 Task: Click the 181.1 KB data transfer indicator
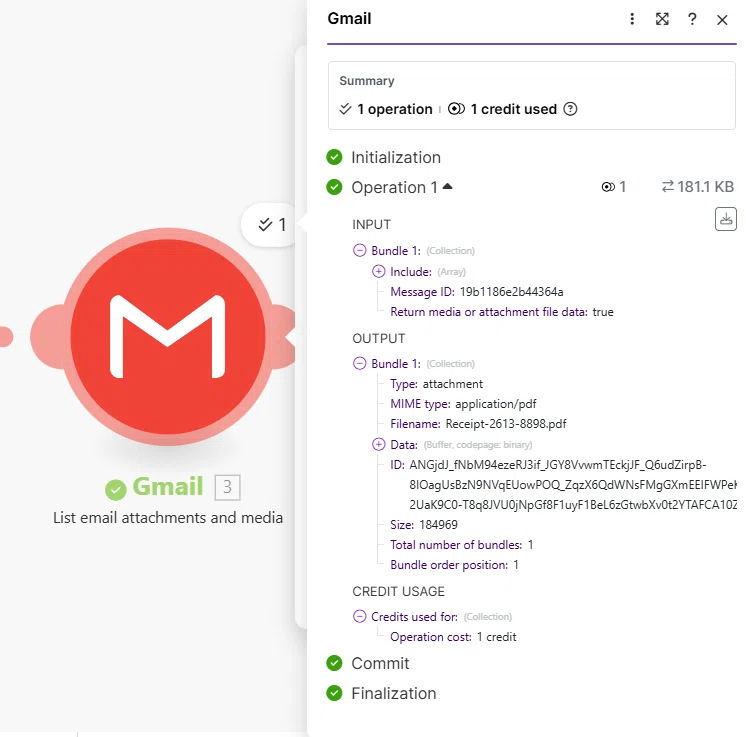coord(697,187)
